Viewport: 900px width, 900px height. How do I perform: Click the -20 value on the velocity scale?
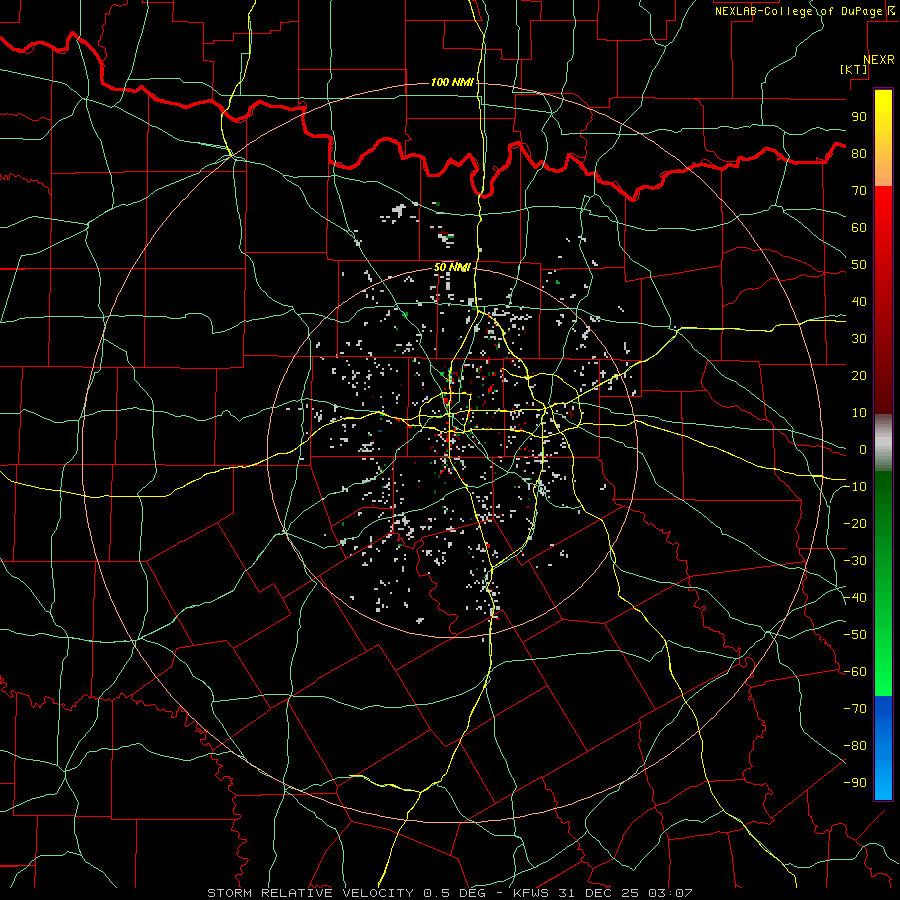pos(855,523)
